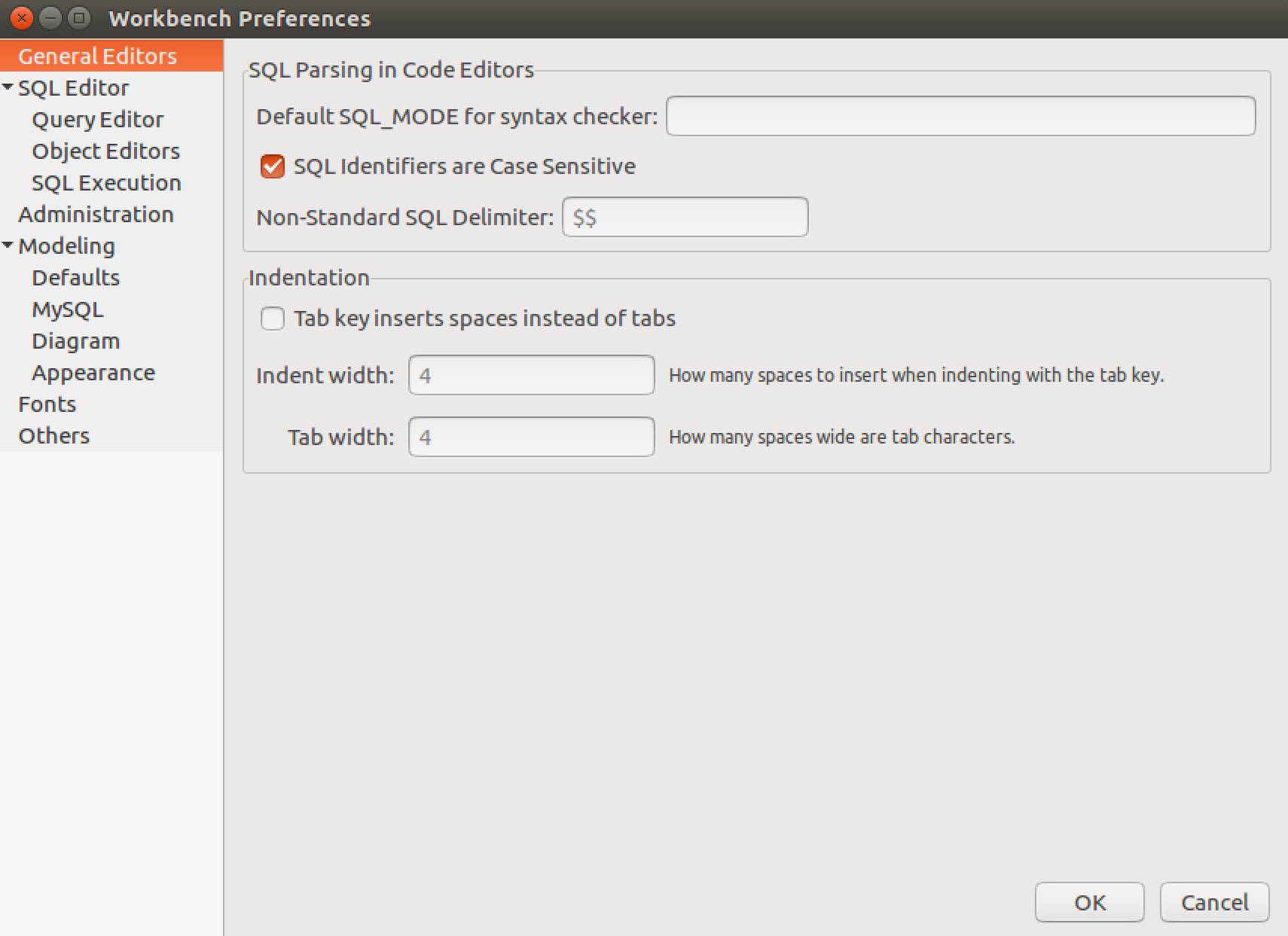Enable tab key inserts spaces instead of tabs
The height and width of the screenshot is (936, 1288).
(272, 319)
